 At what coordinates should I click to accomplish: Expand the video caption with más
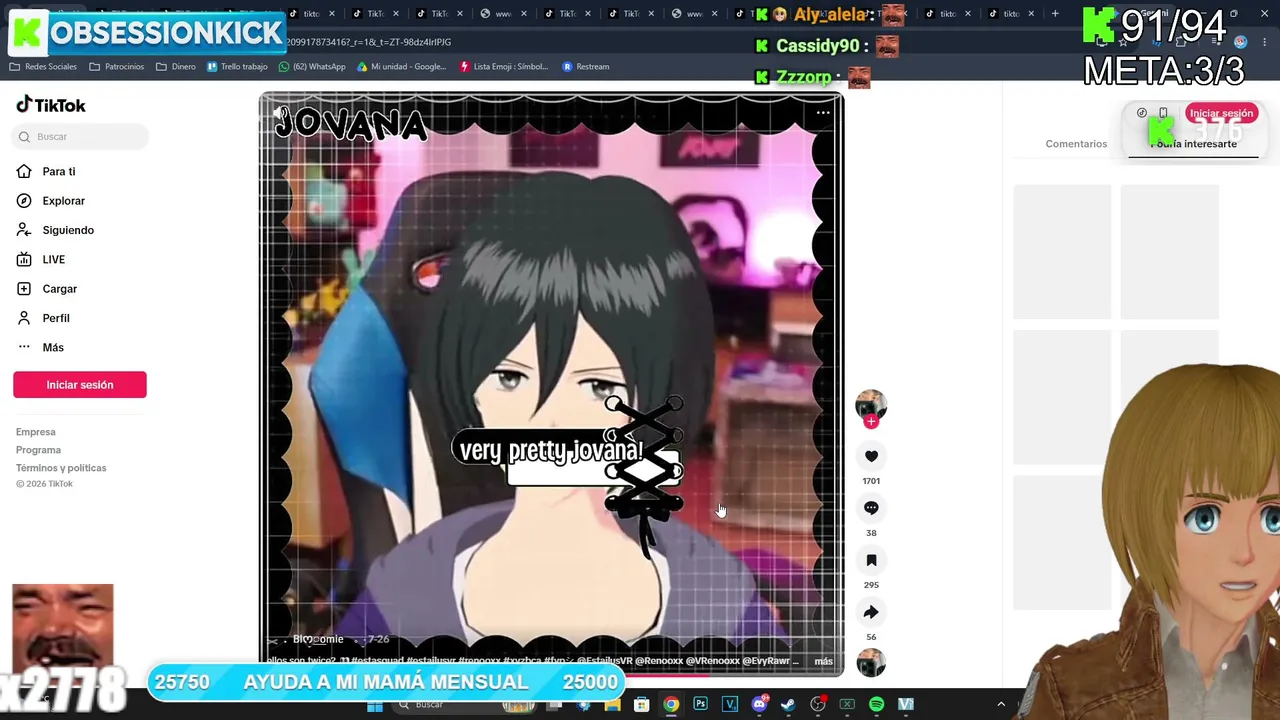[x=823, y=661]
